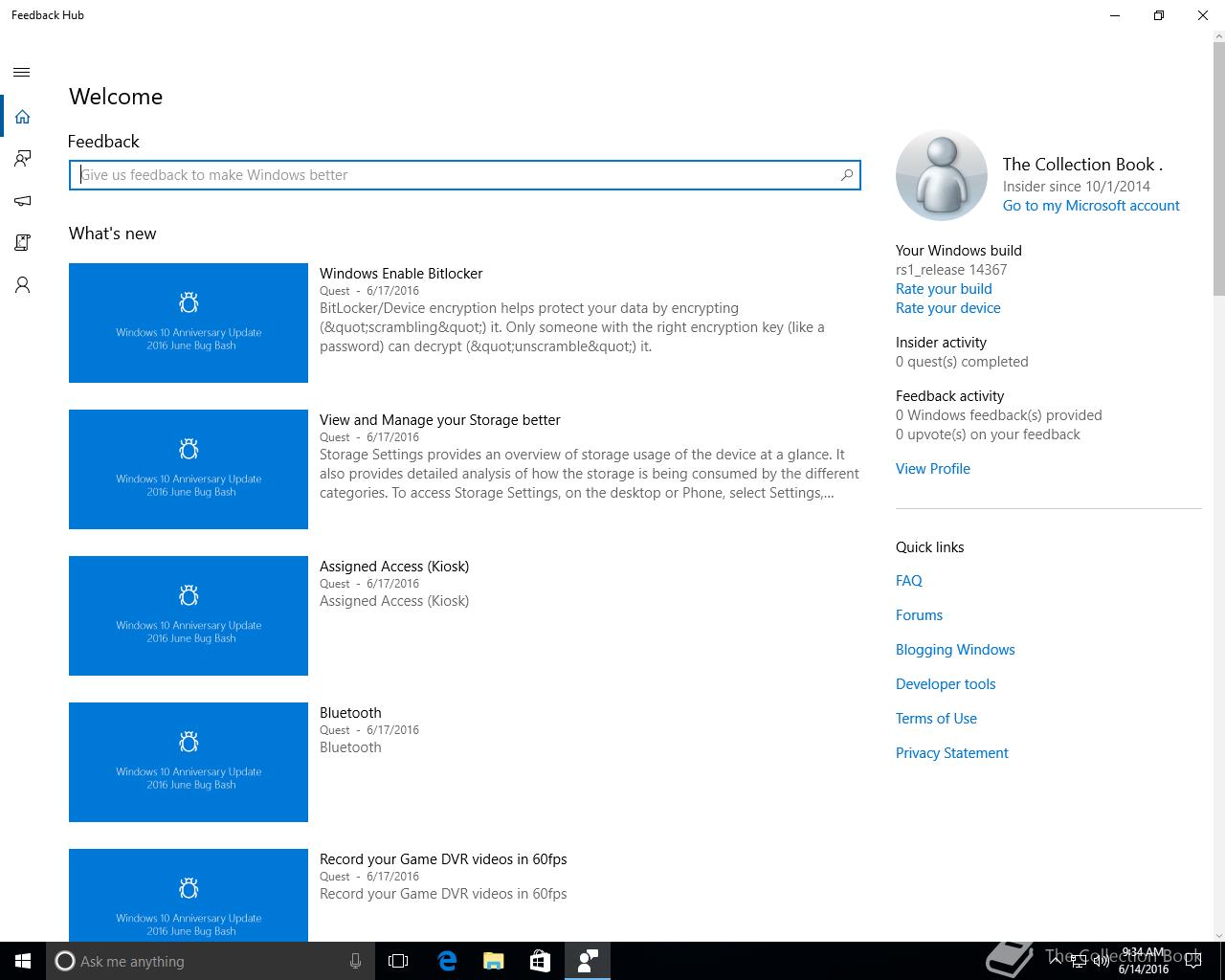Click The Collection Book . profile name

point(1082,165)
